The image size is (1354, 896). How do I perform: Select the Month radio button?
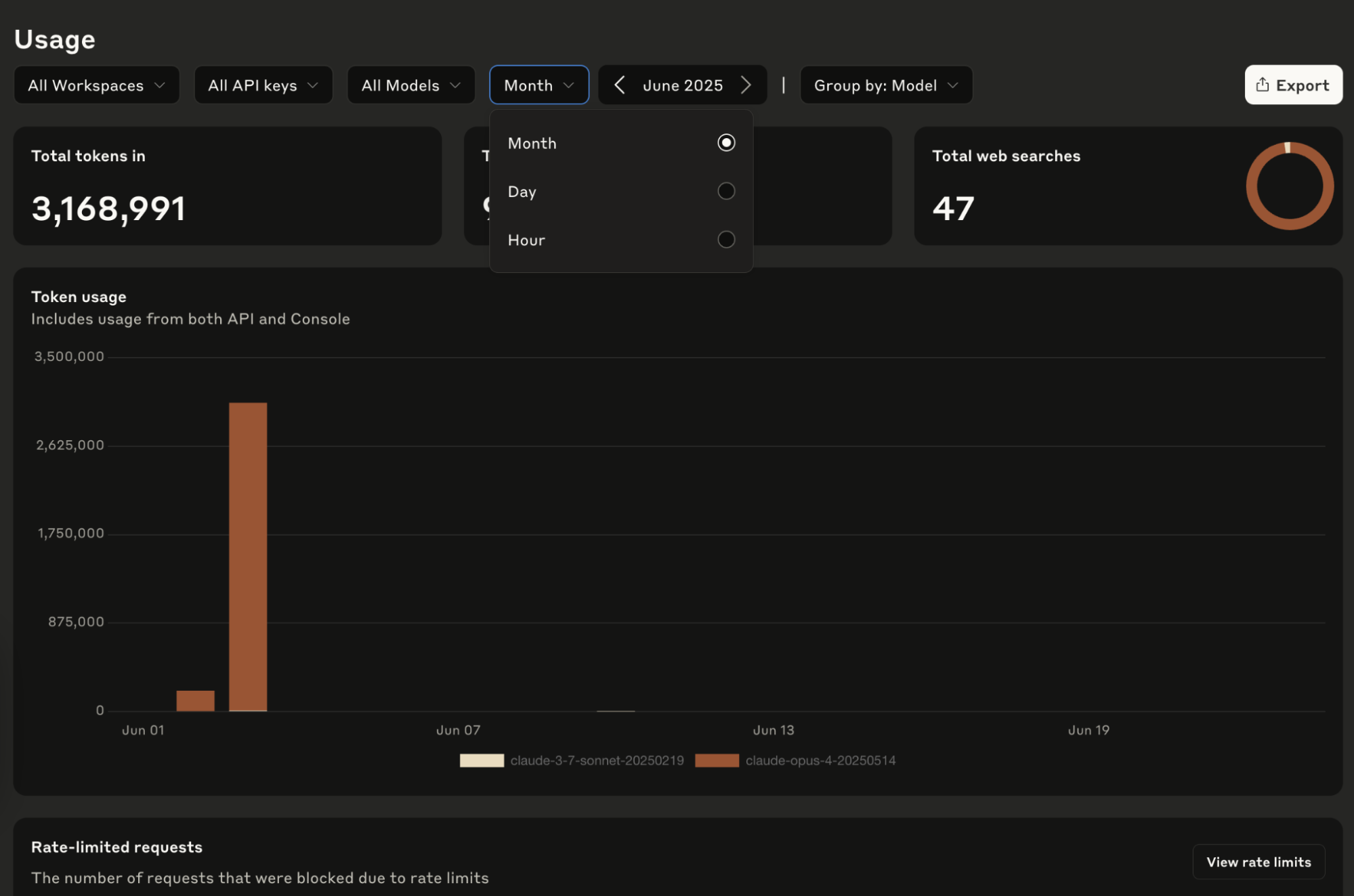point(726,143)
